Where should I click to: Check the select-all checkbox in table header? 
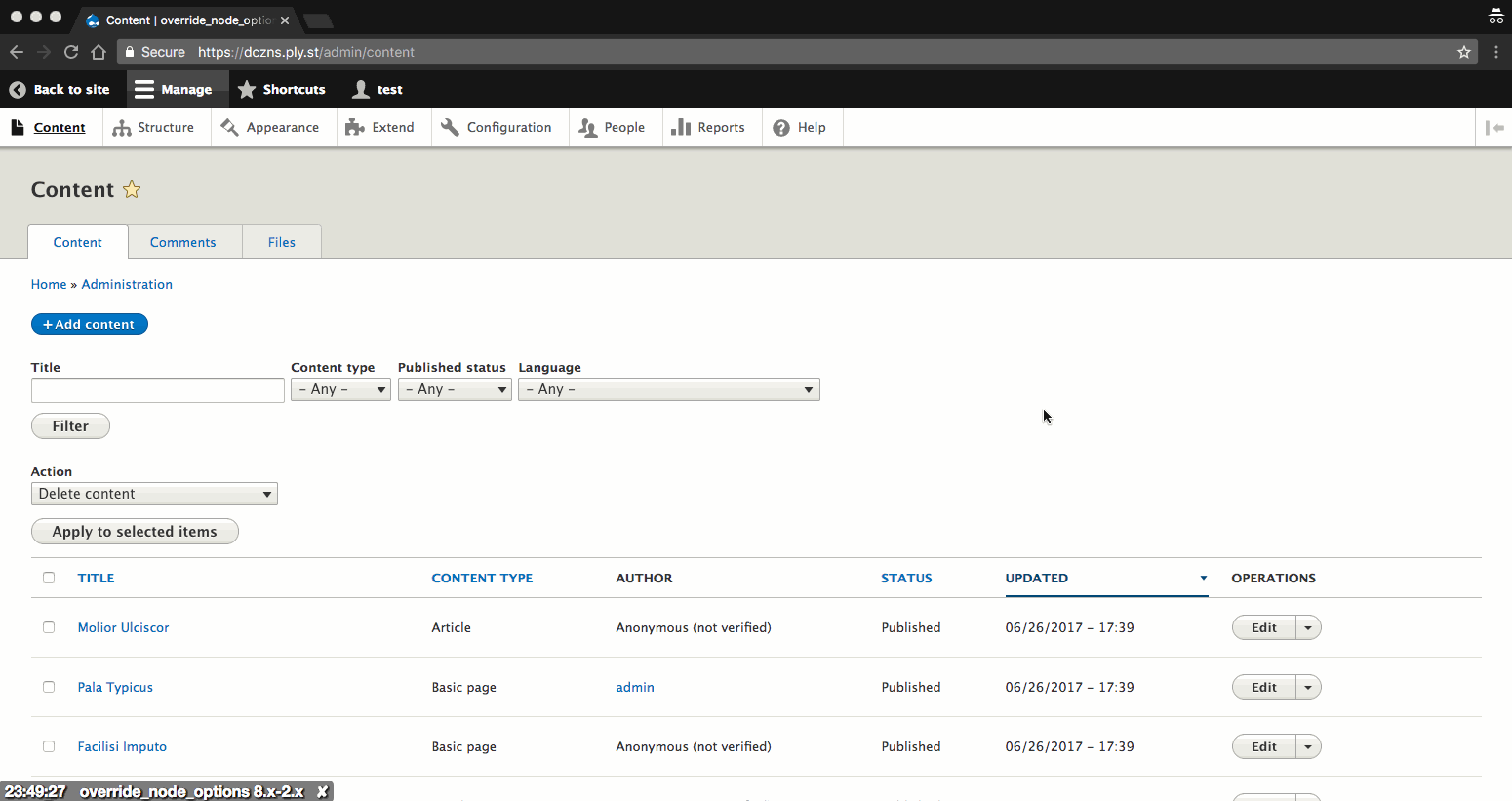coord(49,578)
